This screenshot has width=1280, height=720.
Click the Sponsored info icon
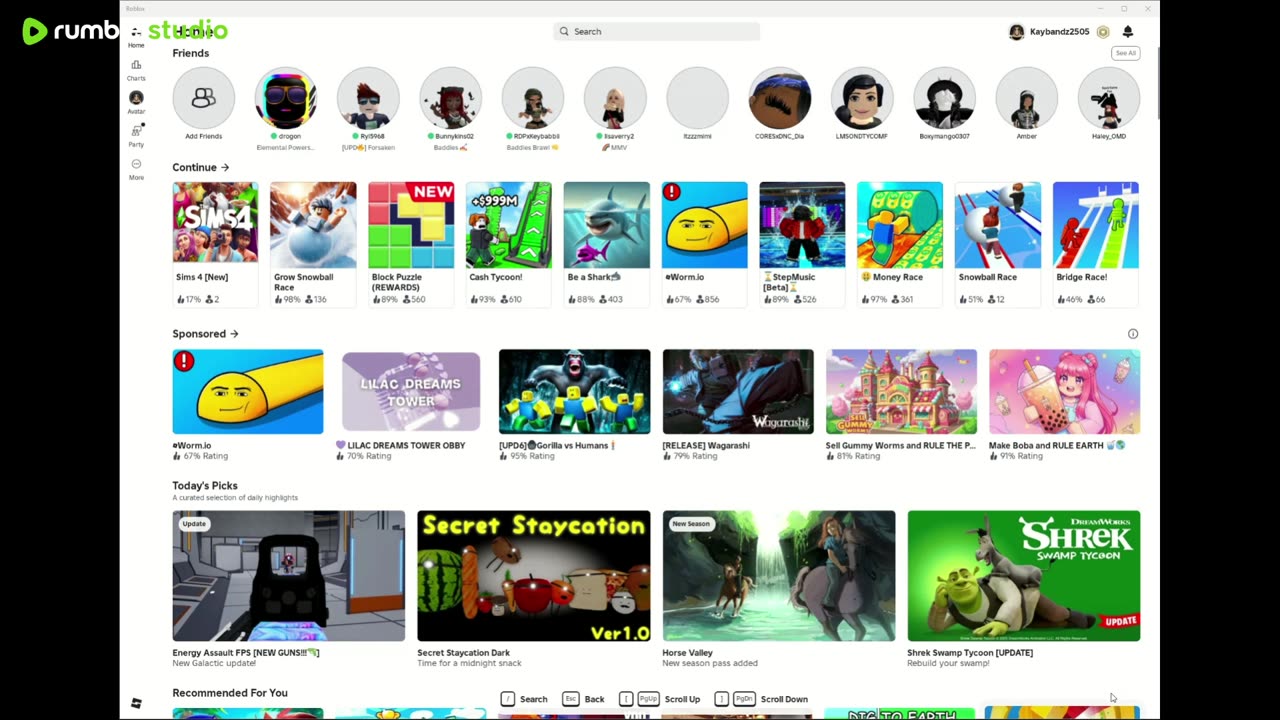(x=1133, y=334)
